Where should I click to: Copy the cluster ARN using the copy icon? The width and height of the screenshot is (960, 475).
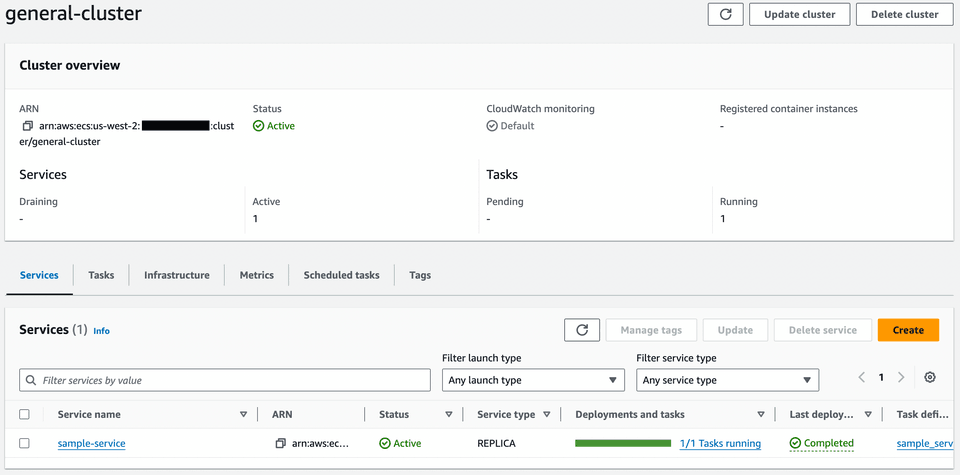tap(27, 126)
